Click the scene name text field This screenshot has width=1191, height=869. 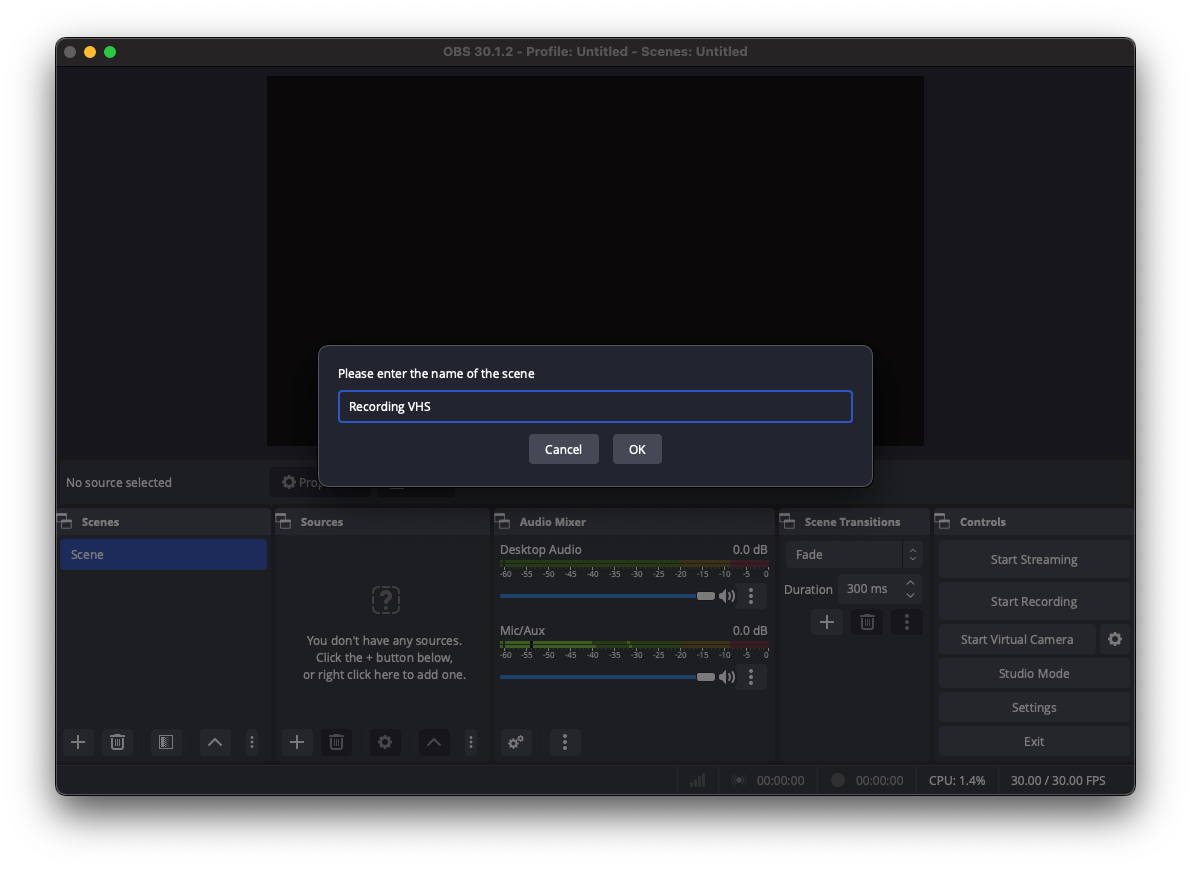click(x=595, y=407)
